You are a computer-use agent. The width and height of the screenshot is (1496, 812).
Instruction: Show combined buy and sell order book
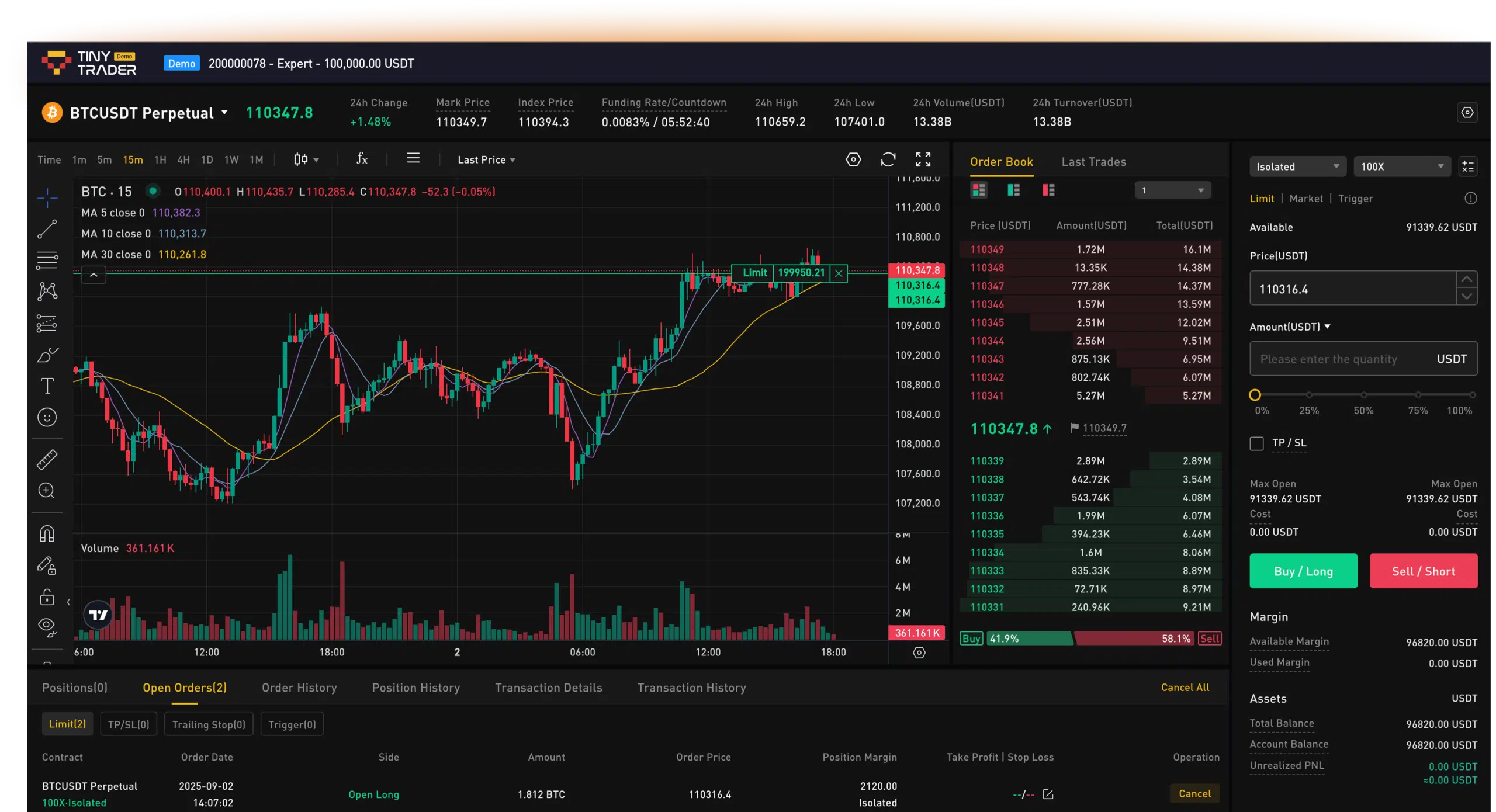(x=979, y=190)
